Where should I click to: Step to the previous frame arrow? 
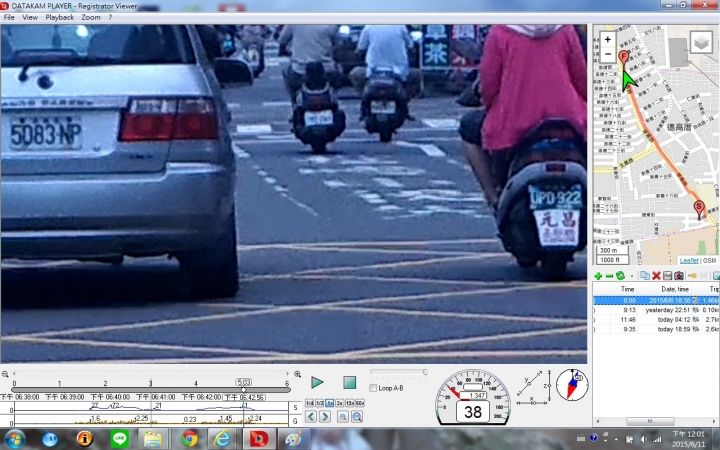311,416
